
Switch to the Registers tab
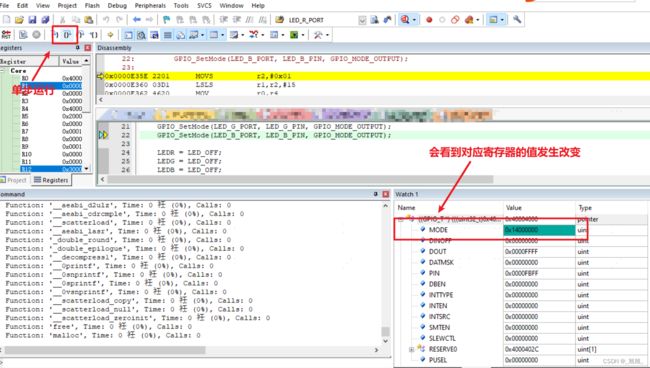(51, 180)
